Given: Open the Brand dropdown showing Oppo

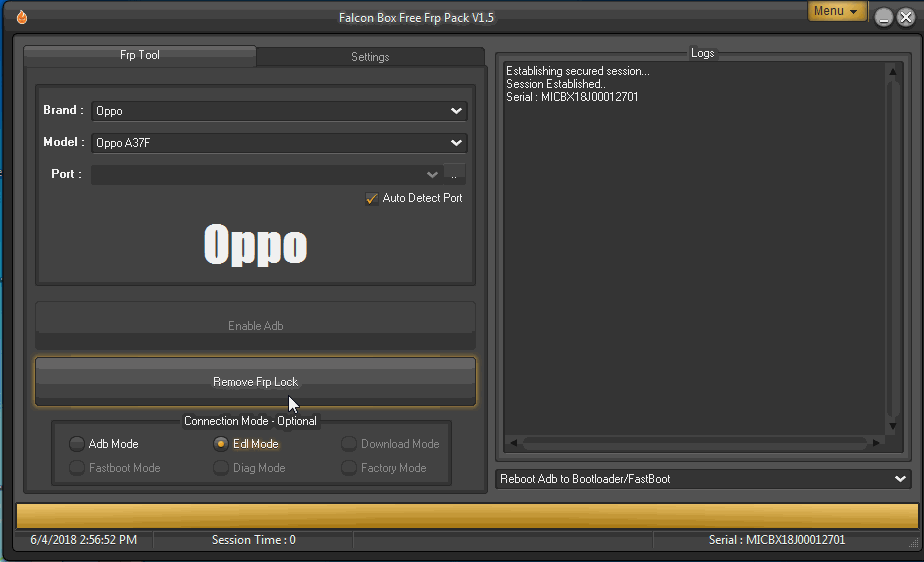Looking at the screenshot, I should (x=279, y=111).
